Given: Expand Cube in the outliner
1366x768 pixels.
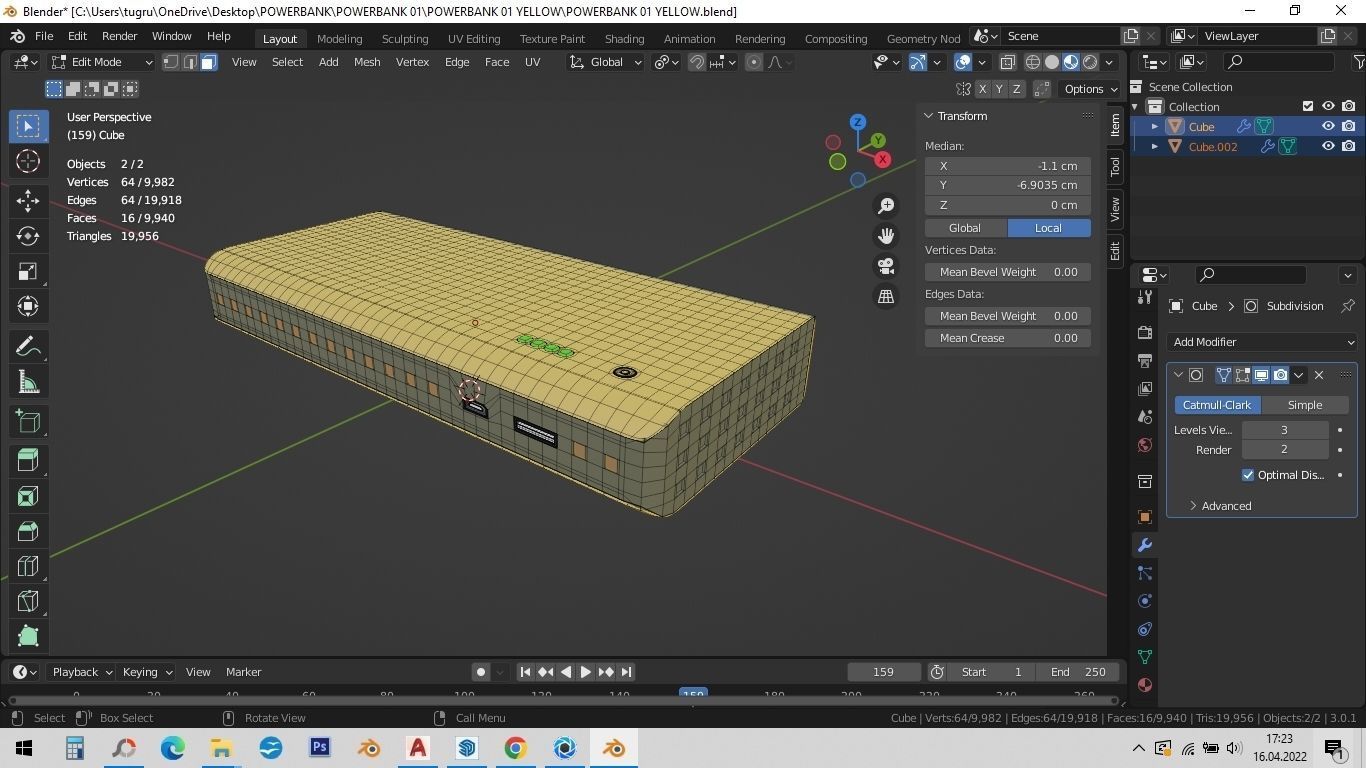Looking at the screenshot, I should [1155, 127].
